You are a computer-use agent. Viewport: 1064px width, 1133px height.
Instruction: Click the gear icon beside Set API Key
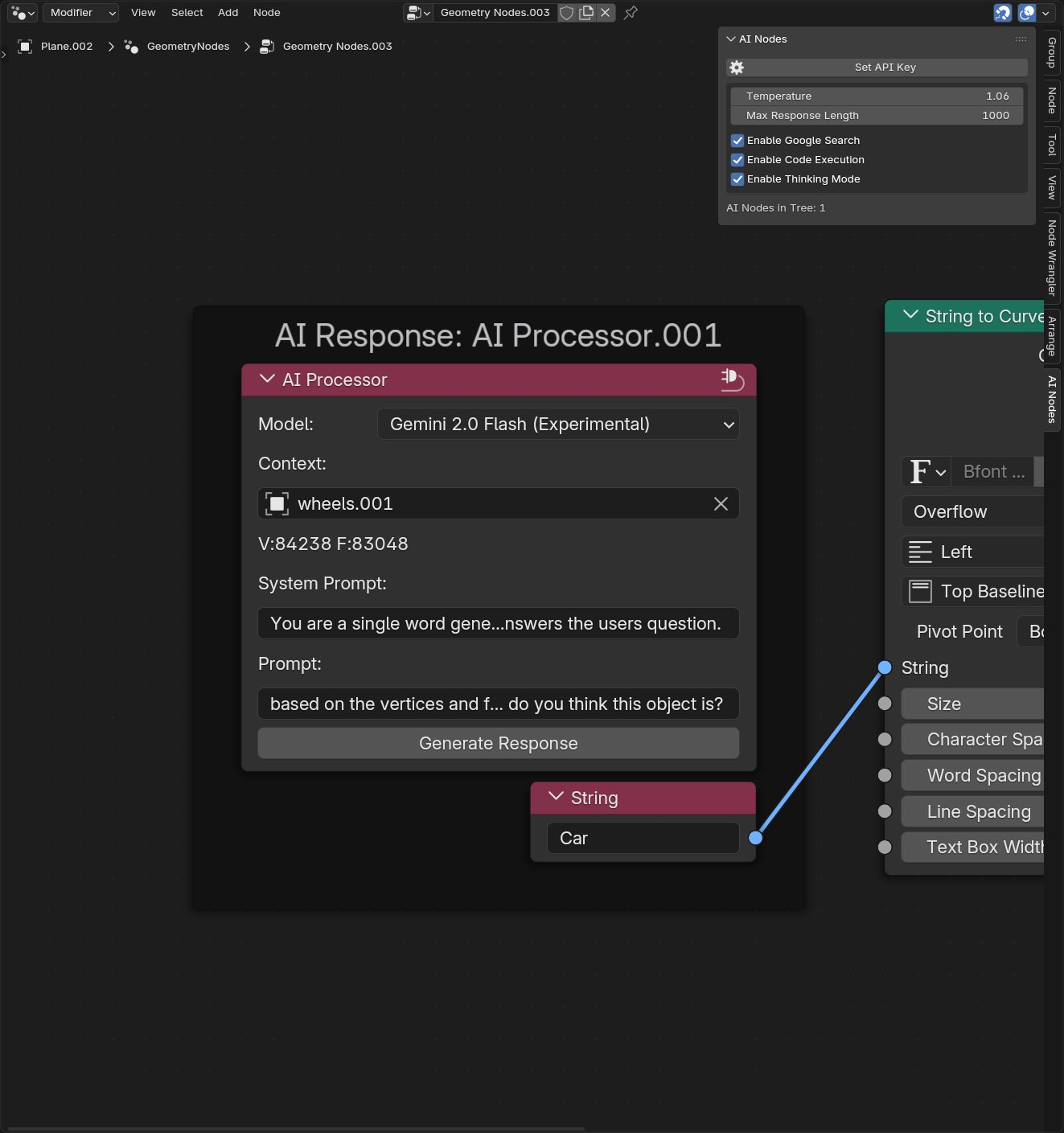click(737, 68)
